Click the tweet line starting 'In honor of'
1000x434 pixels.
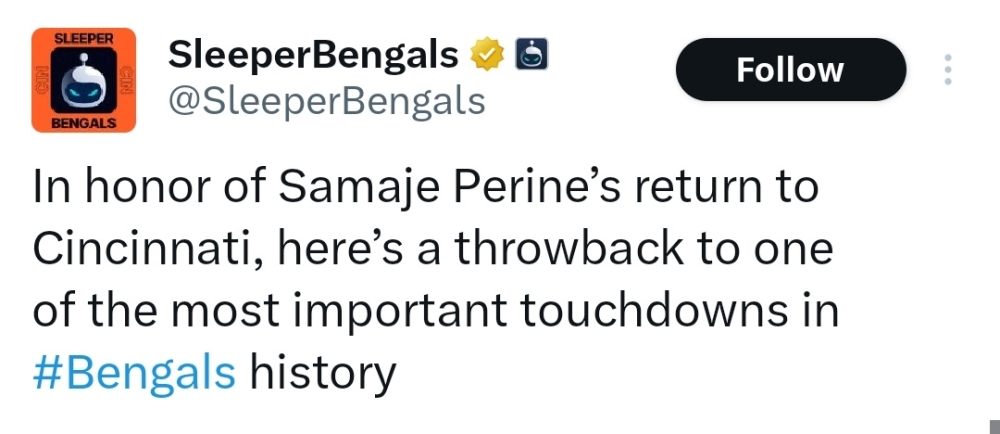(x=425, y=189)
